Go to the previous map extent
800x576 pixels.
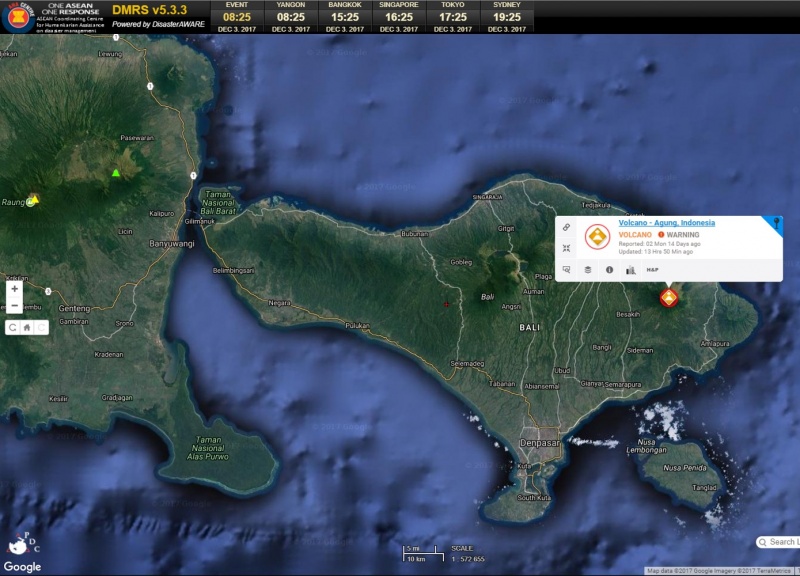pyautogui.click(x=13, y=328)
